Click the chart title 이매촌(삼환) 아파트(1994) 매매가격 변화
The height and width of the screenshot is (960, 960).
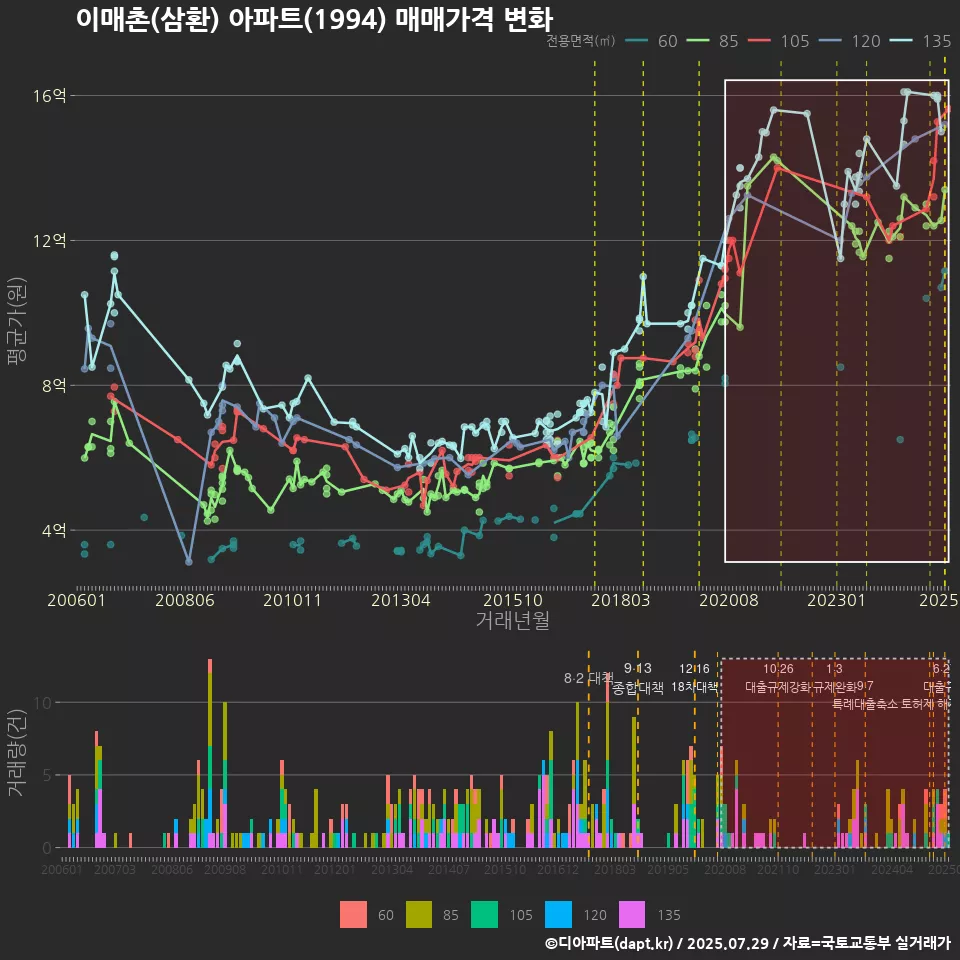pyautogui.click(x=315, y=20)
